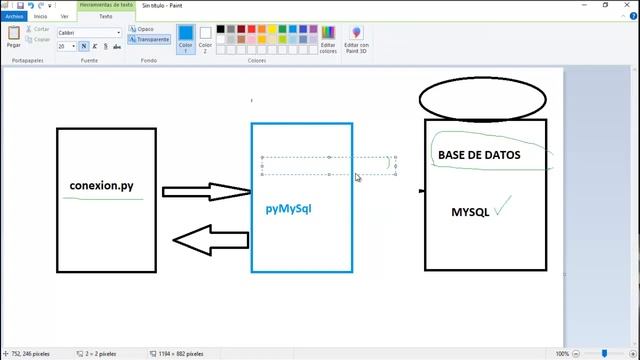The image size is (640, 360).
Task: Redo the last undone action
Action: tap(41, 5)
